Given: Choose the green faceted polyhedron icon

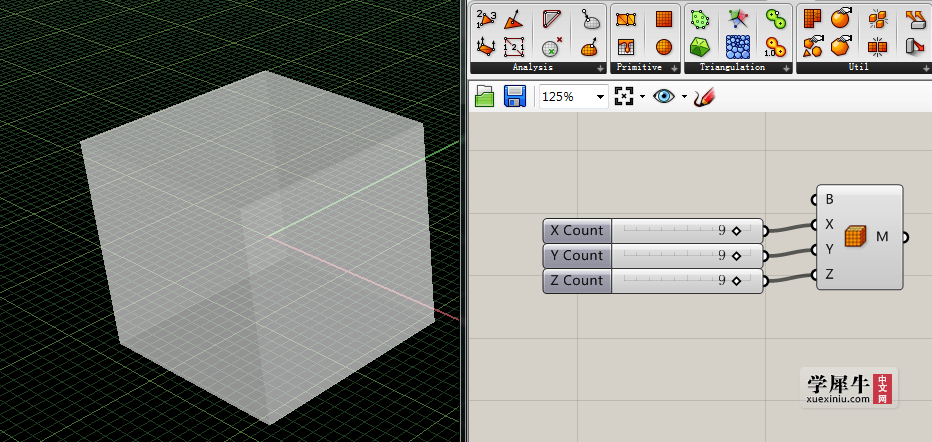Looking at the screenshot, I should 700,46.
